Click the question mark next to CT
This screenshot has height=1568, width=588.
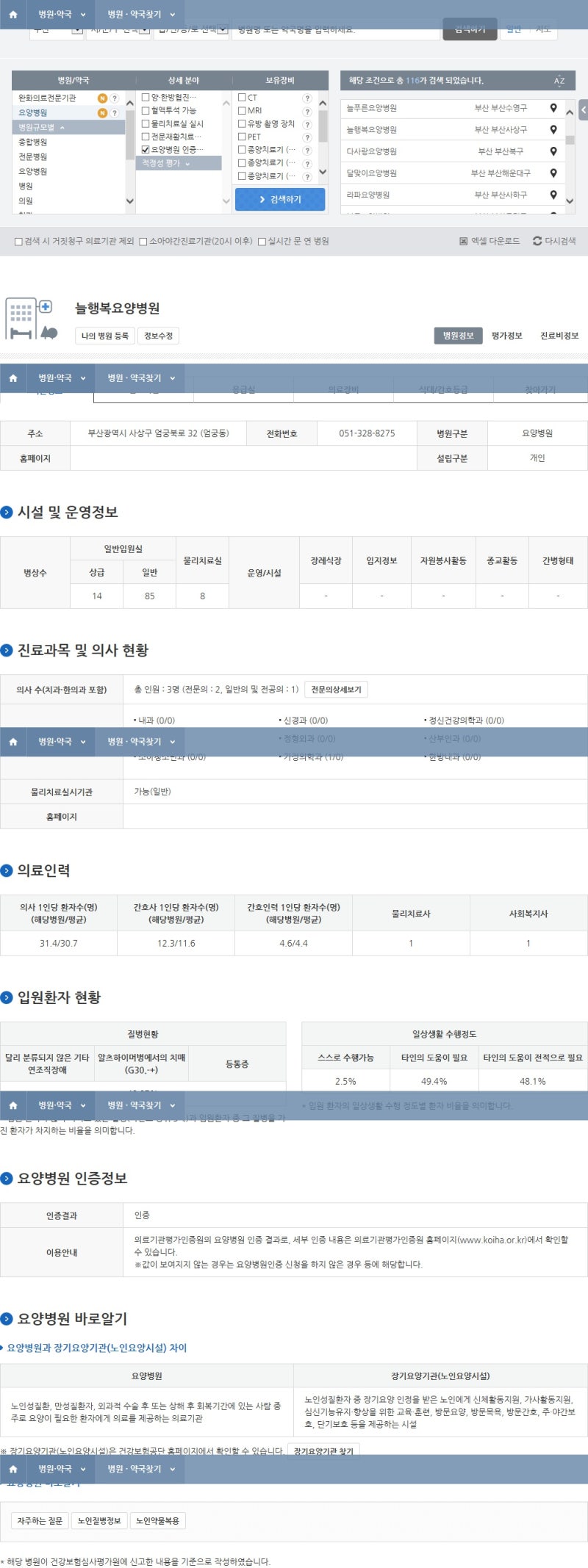pos(307,98)
